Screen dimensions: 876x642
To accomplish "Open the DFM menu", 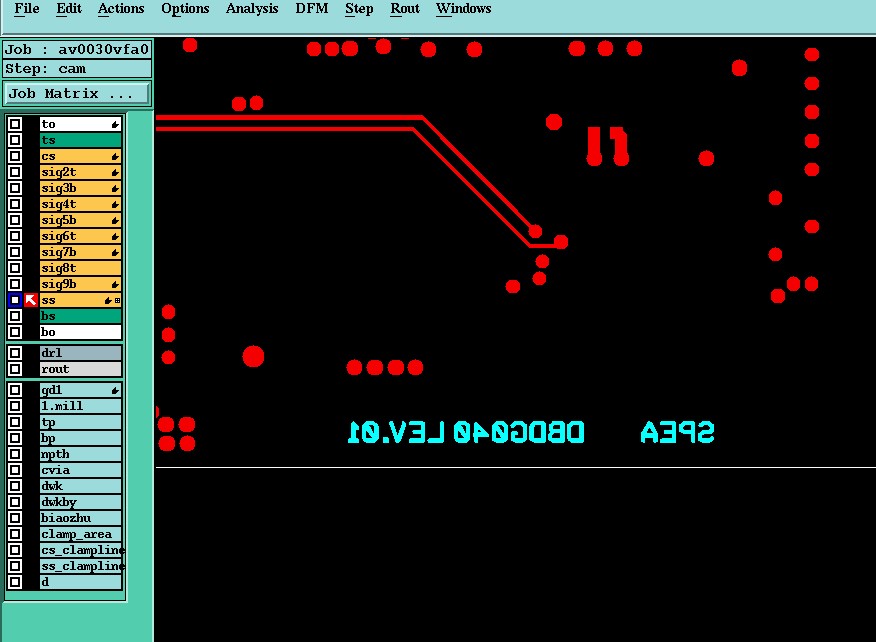I will [x=312, y=9].
